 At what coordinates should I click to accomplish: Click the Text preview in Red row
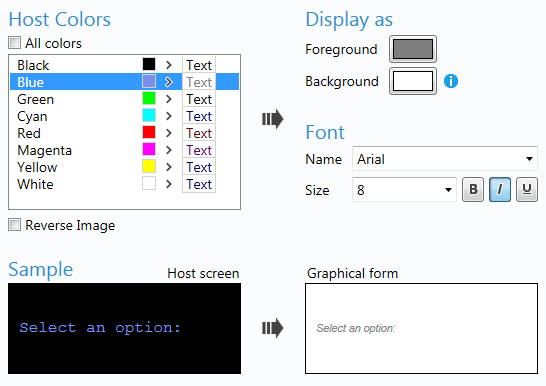click(199, 133)
